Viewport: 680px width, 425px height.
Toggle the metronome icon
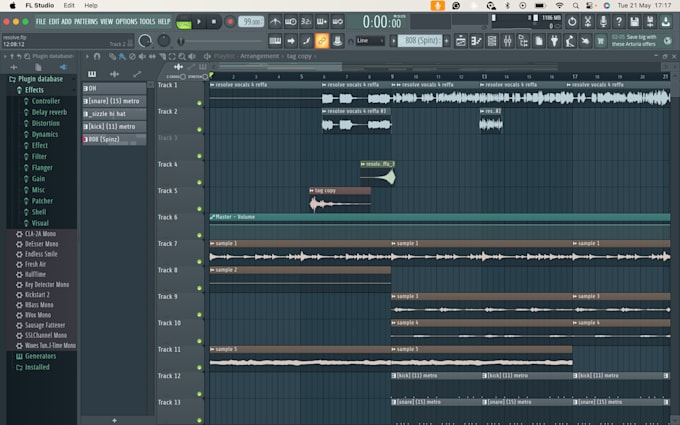(275, 21)
